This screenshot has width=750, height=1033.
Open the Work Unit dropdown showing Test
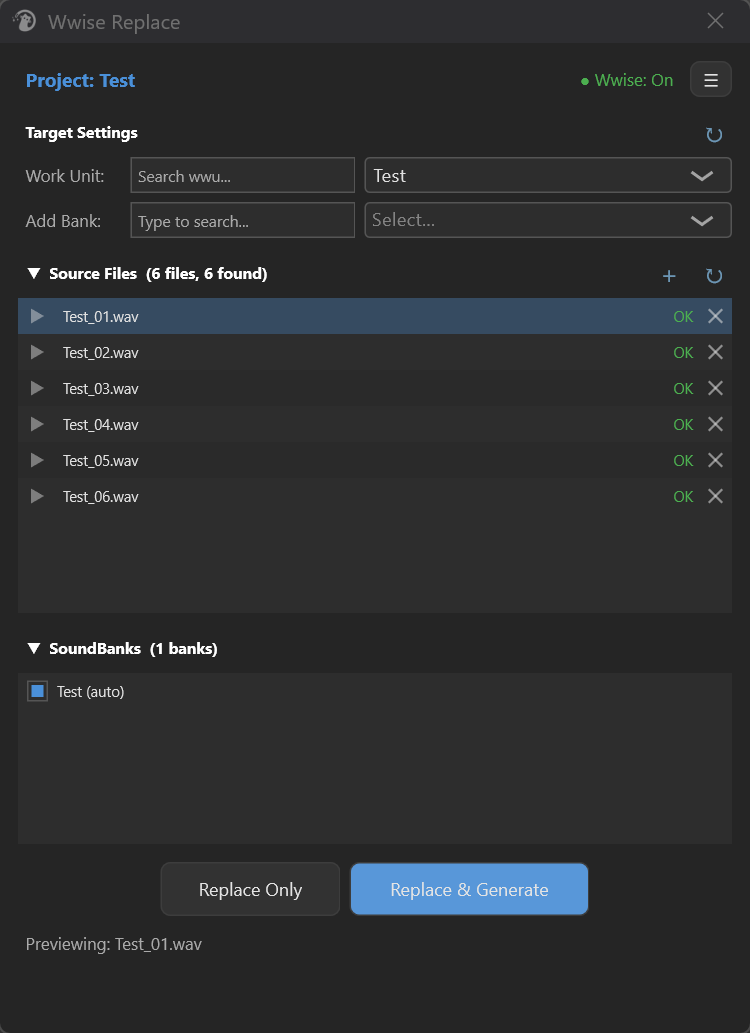548,175
